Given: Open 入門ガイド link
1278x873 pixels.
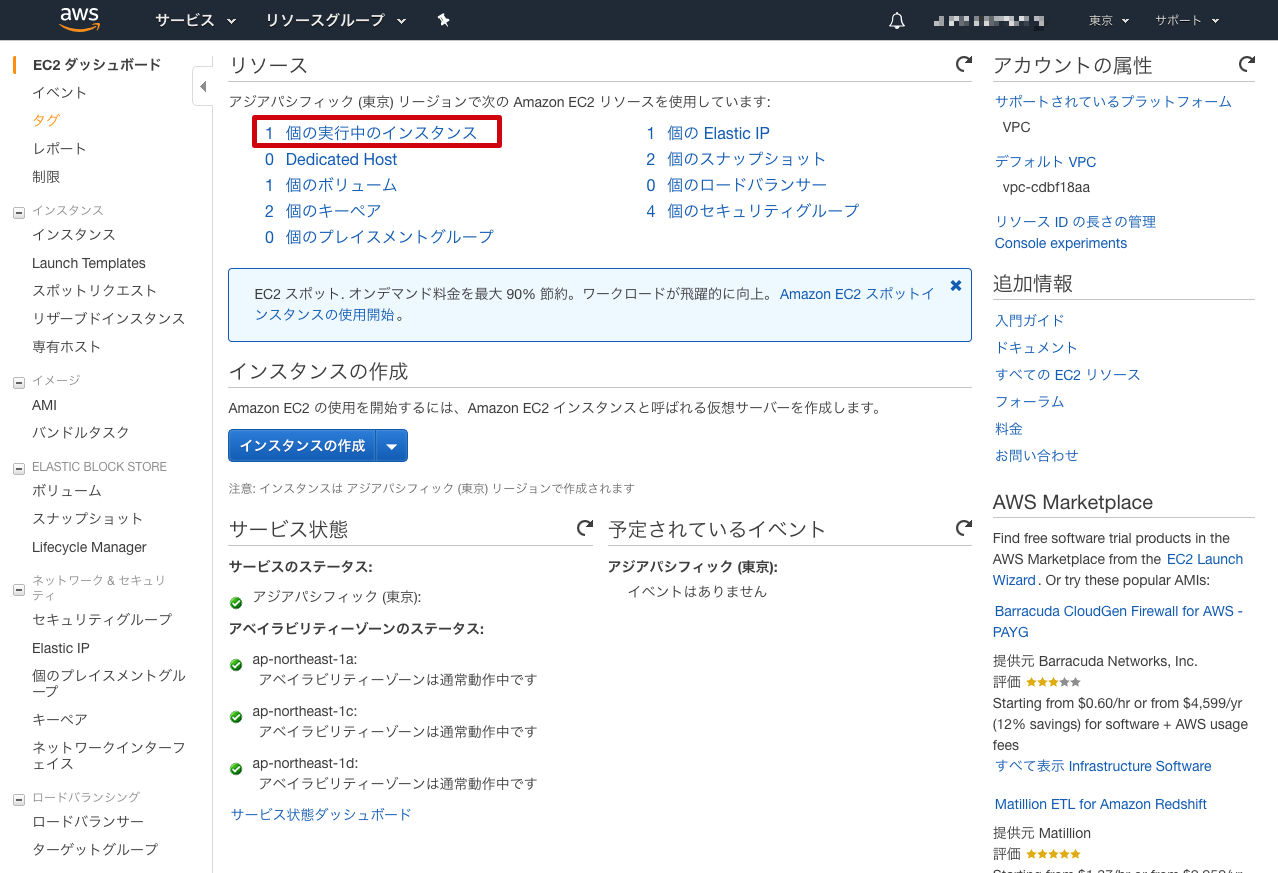Looking at the screenshot, I should (x=1030, y=320).
